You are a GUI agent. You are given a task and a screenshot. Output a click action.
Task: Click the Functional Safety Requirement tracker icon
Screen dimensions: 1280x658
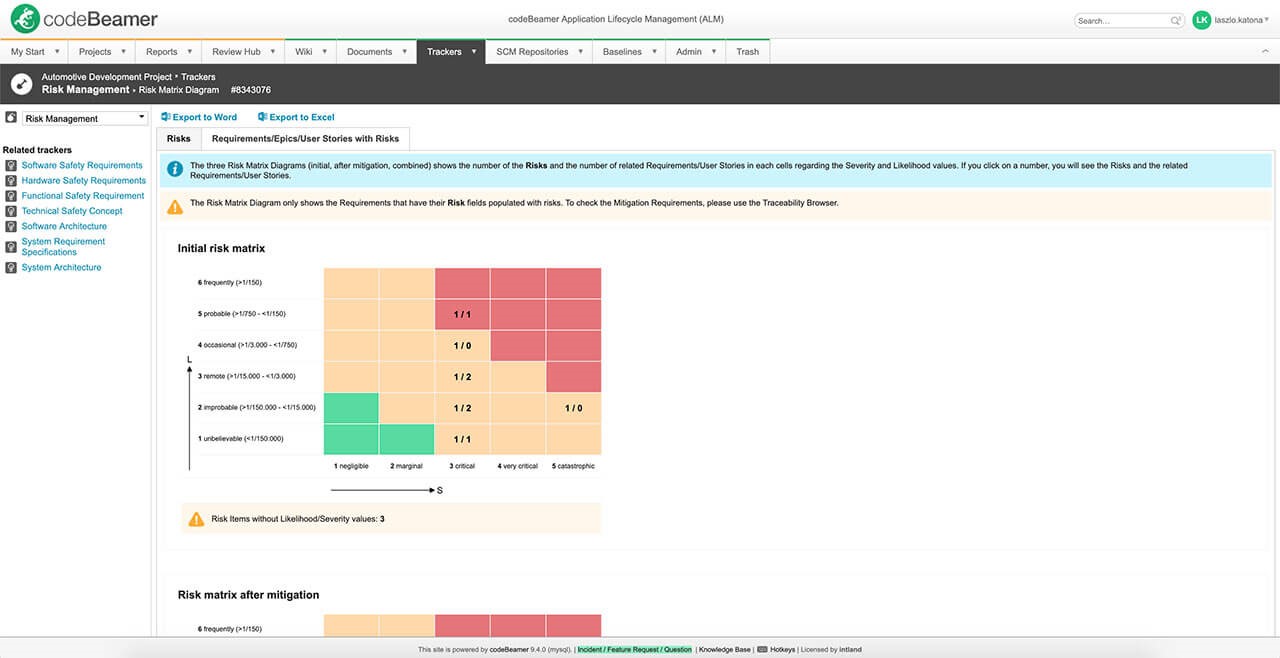tap(11, 196)
